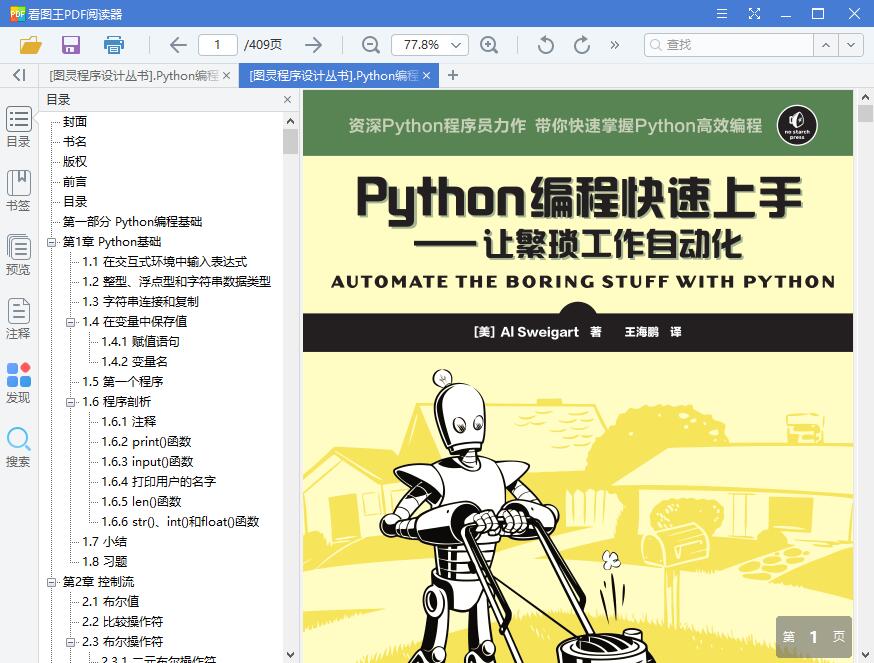The height and width of the screenshot is (663, 874).
Task: Click outline panel scroll-down arrow
Action: click(x=290, y=655)
